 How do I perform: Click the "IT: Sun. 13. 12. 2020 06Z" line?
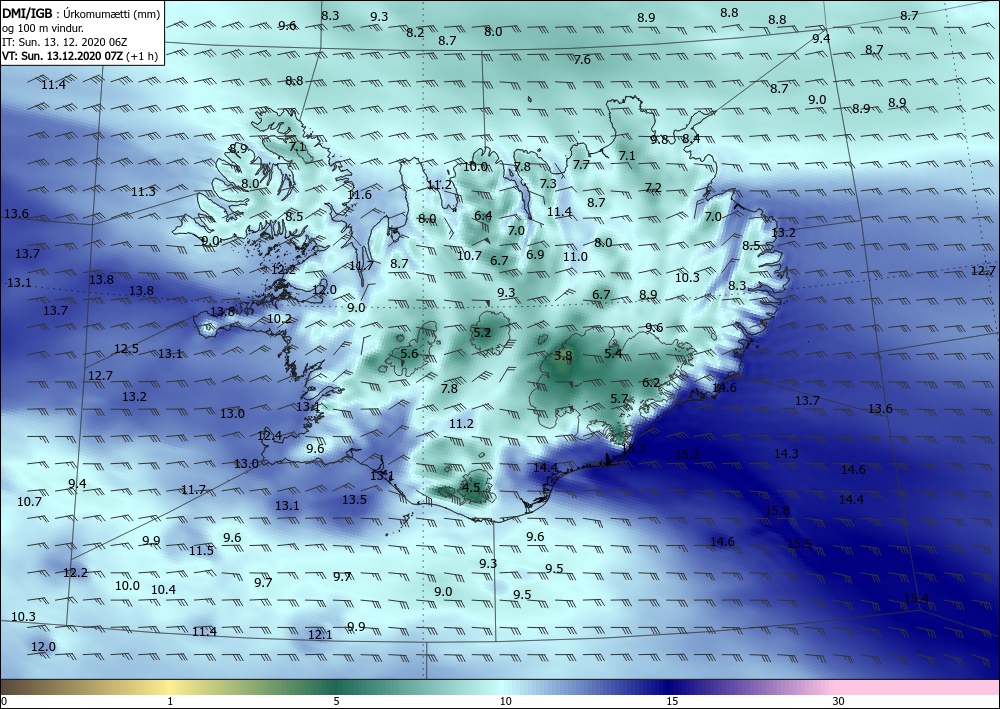click(x=64, y=41)
